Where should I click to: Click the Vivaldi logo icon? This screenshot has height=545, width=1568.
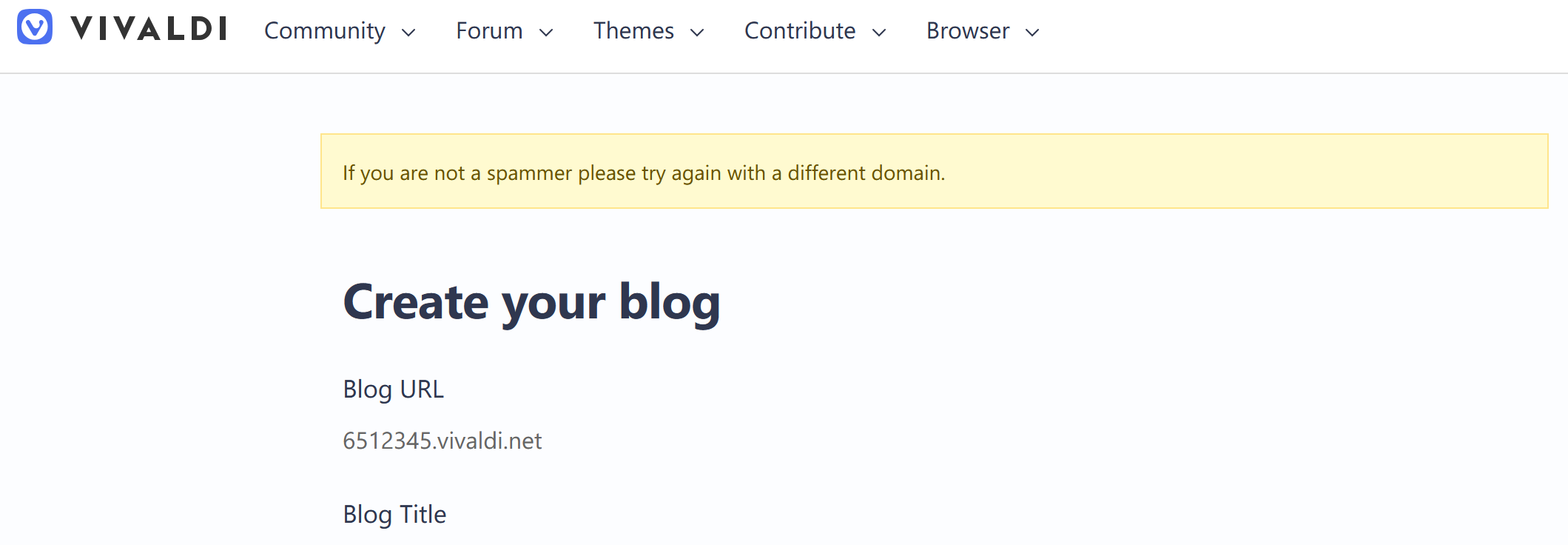[35, 27]
